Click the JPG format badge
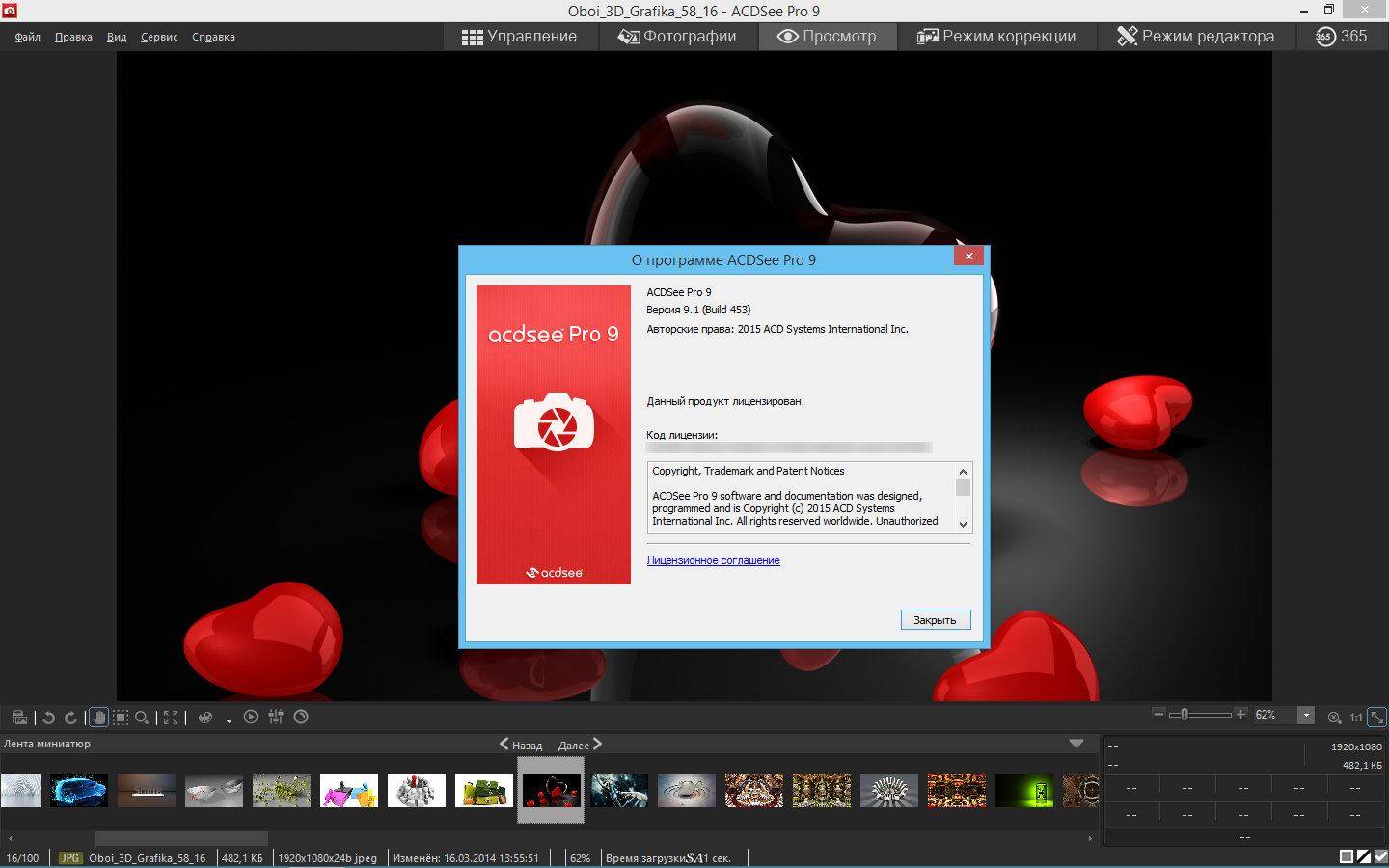1389x868 pixels. click(x=70, y=857)
